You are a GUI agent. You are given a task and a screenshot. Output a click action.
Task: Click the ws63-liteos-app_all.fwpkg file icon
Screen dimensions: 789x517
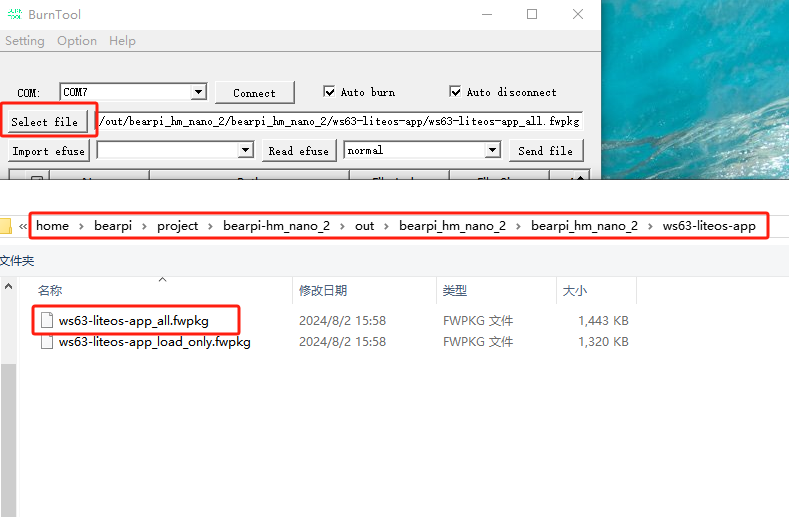pos(47,321)
